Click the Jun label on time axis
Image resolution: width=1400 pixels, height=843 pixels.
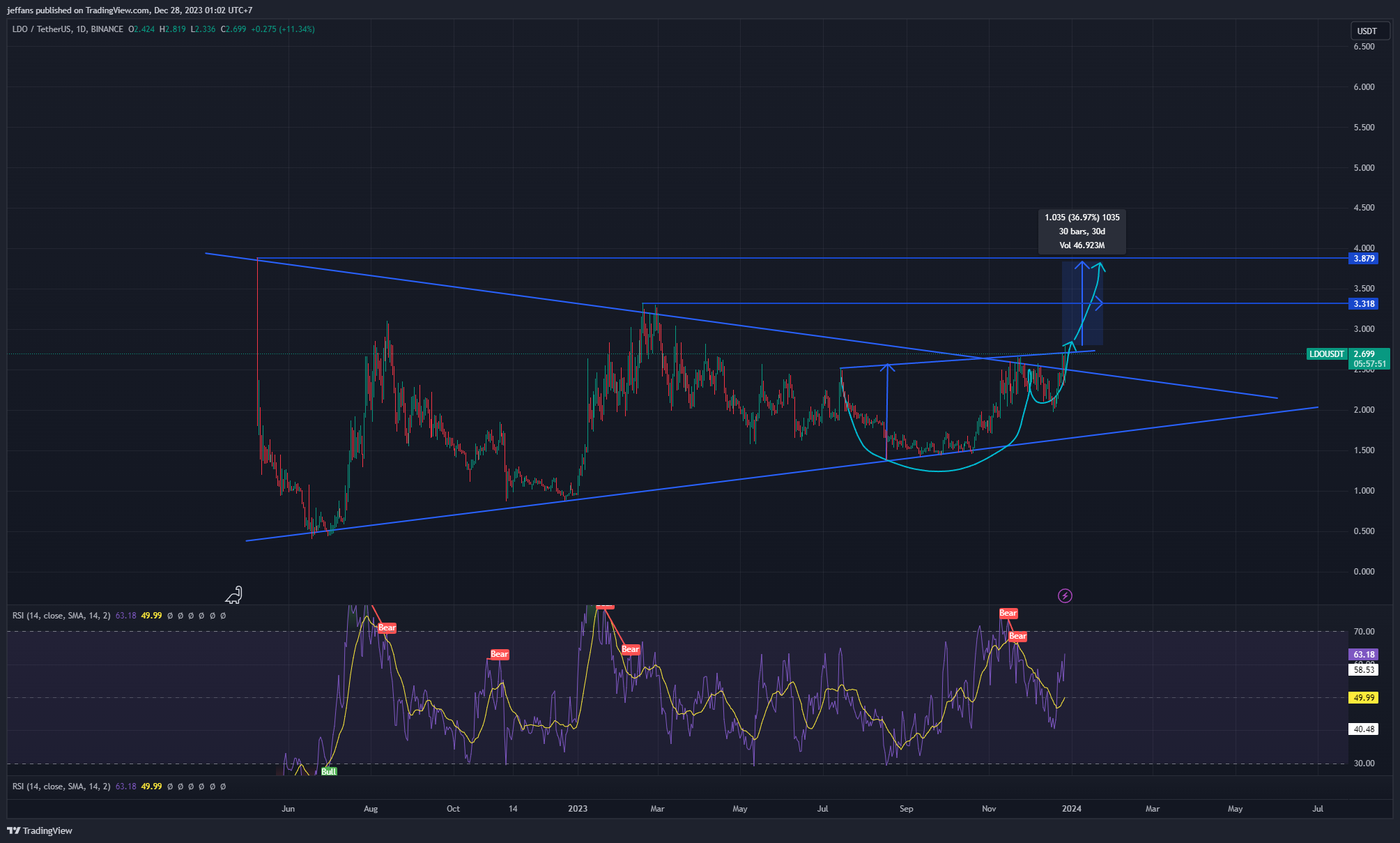point(288,809)
